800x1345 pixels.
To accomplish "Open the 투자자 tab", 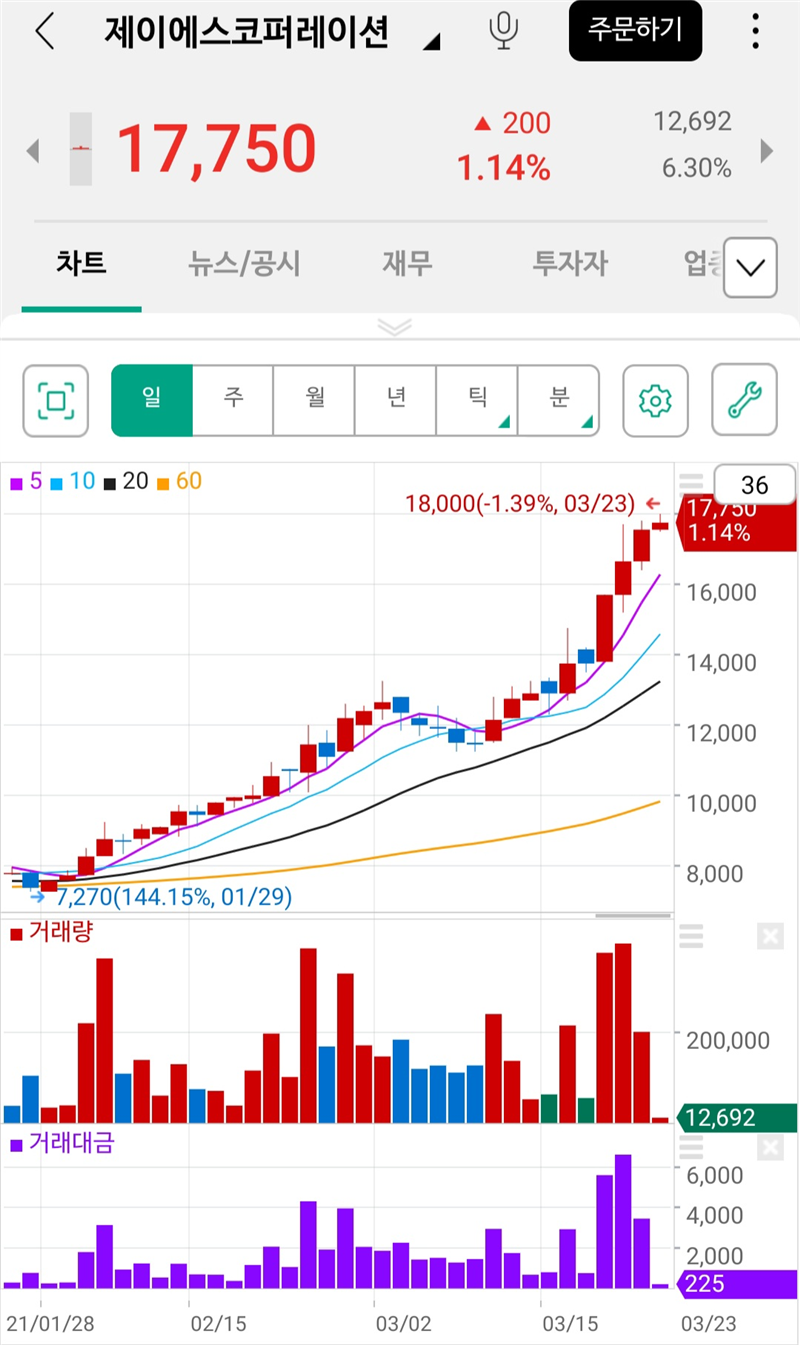I will coord(570,264).
